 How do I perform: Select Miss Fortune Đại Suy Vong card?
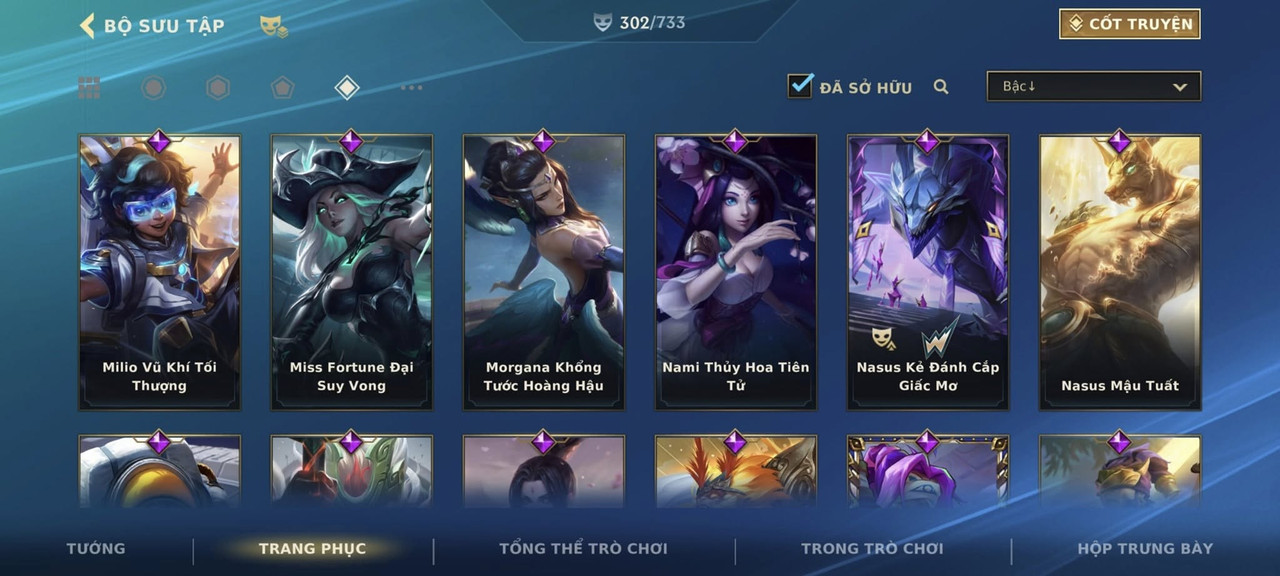[x=352, y=272]
